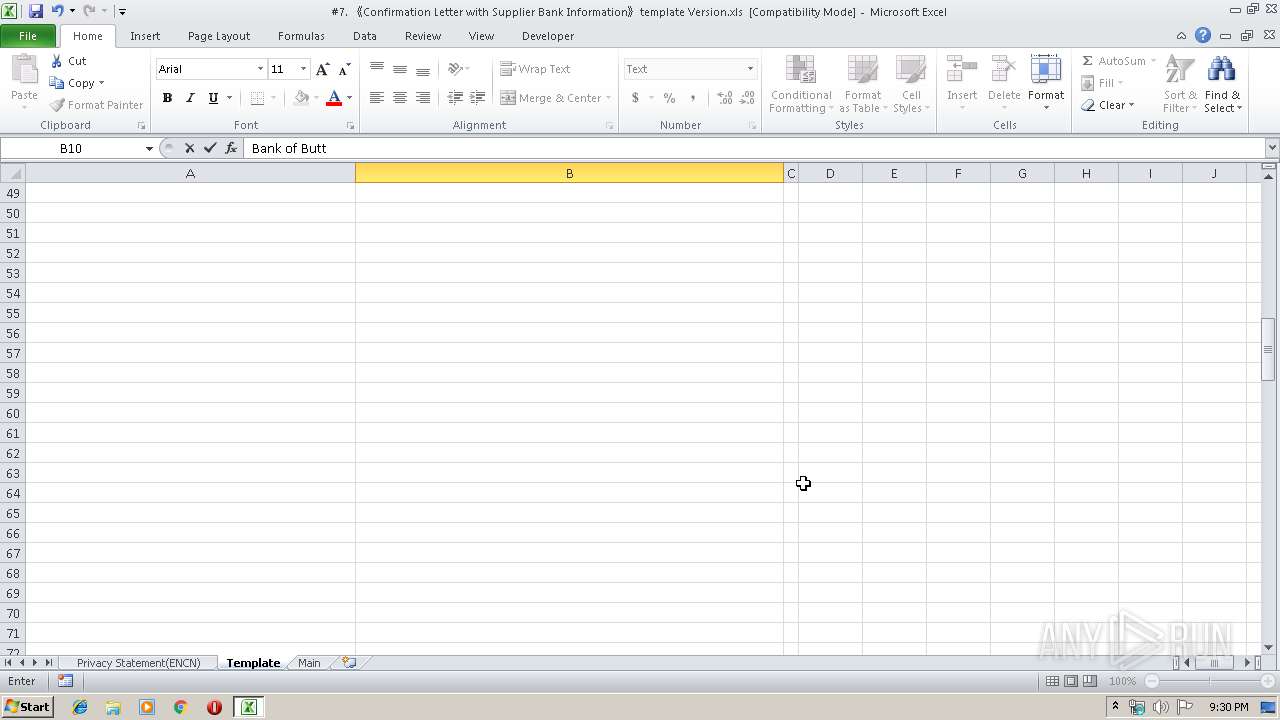Image resolution: width=1280 pixels, height=720 pixels.
Task: Switch to the Formulas ribbon tab
Action: click(301, 36)
